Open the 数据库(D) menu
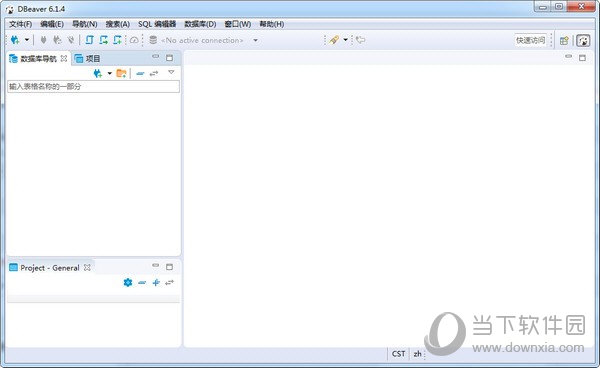The width and height of the screenshot is (600, 368). click(200, 24)
